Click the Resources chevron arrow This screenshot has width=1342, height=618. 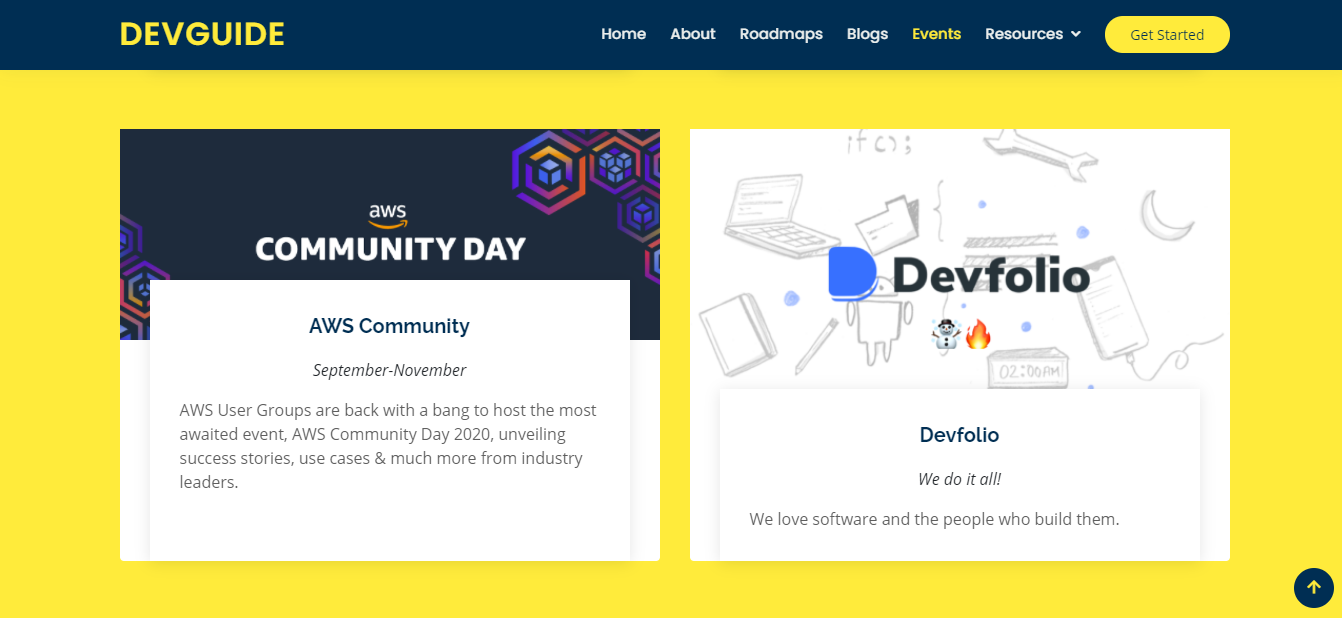click(1076, 34)
